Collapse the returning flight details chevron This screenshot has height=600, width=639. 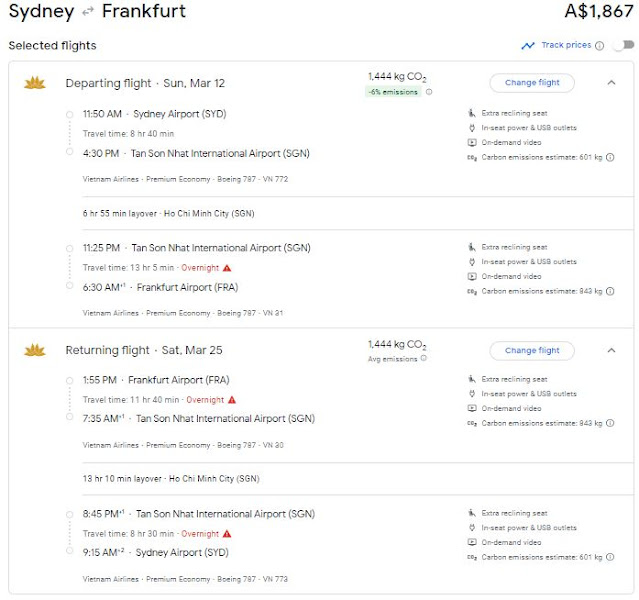point(611,350)
